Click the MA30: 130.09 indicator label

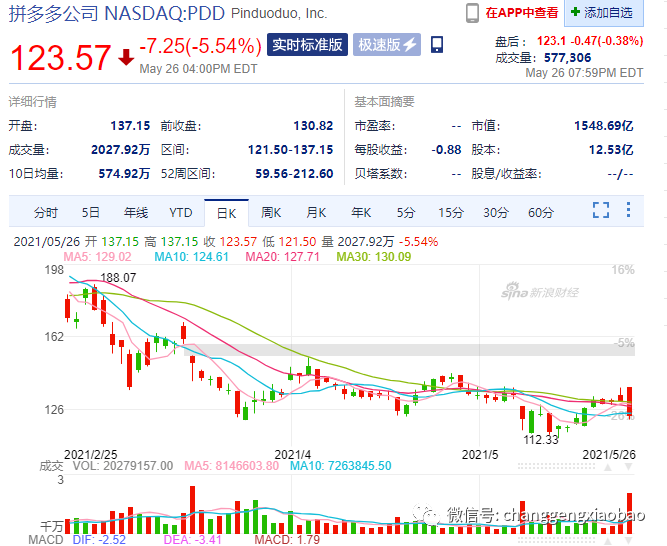coord(374,257)
